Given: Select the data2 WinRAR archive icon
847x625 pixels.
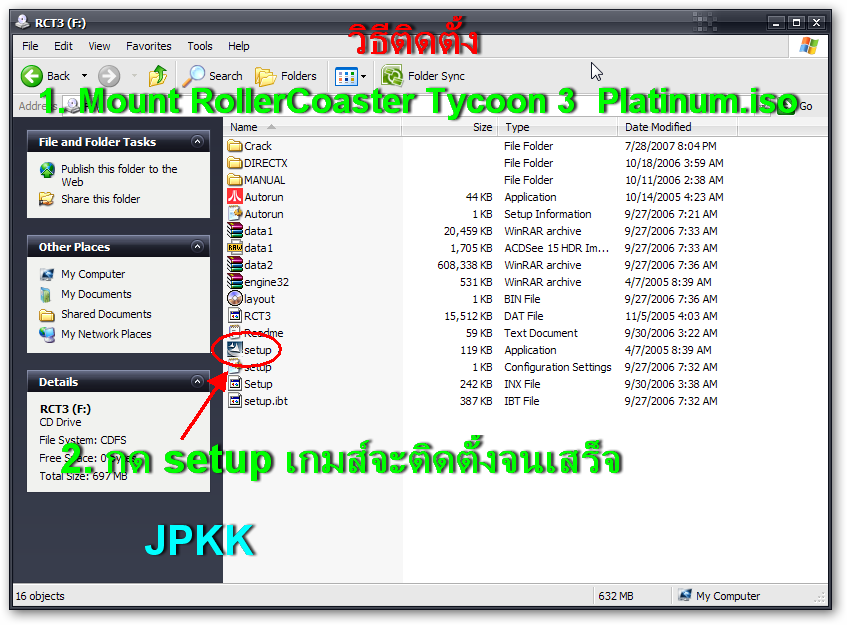Looking at the screenshot, I should tap(234, 265).
